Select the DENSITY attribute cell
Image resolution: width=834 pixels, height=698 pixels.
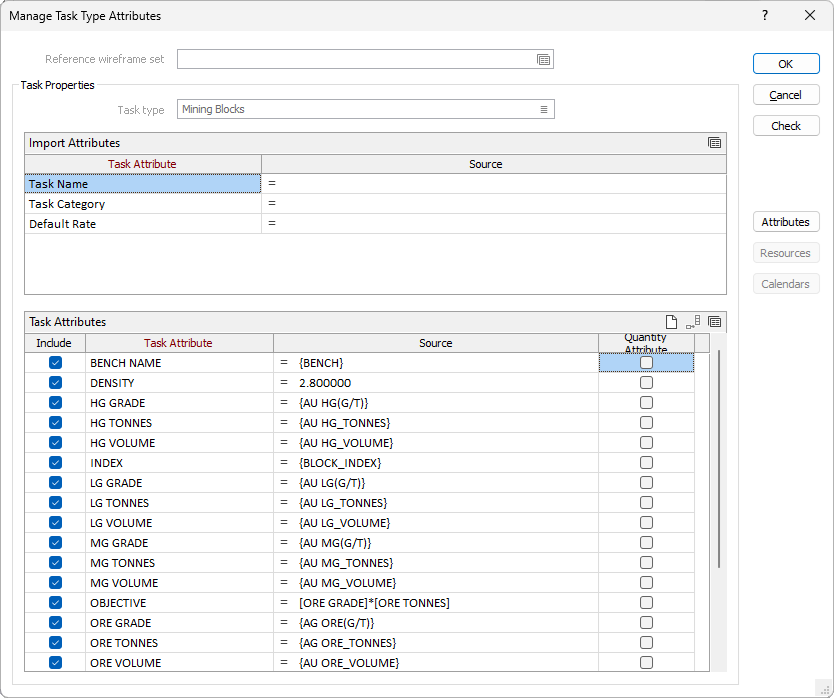click(179, 383)
